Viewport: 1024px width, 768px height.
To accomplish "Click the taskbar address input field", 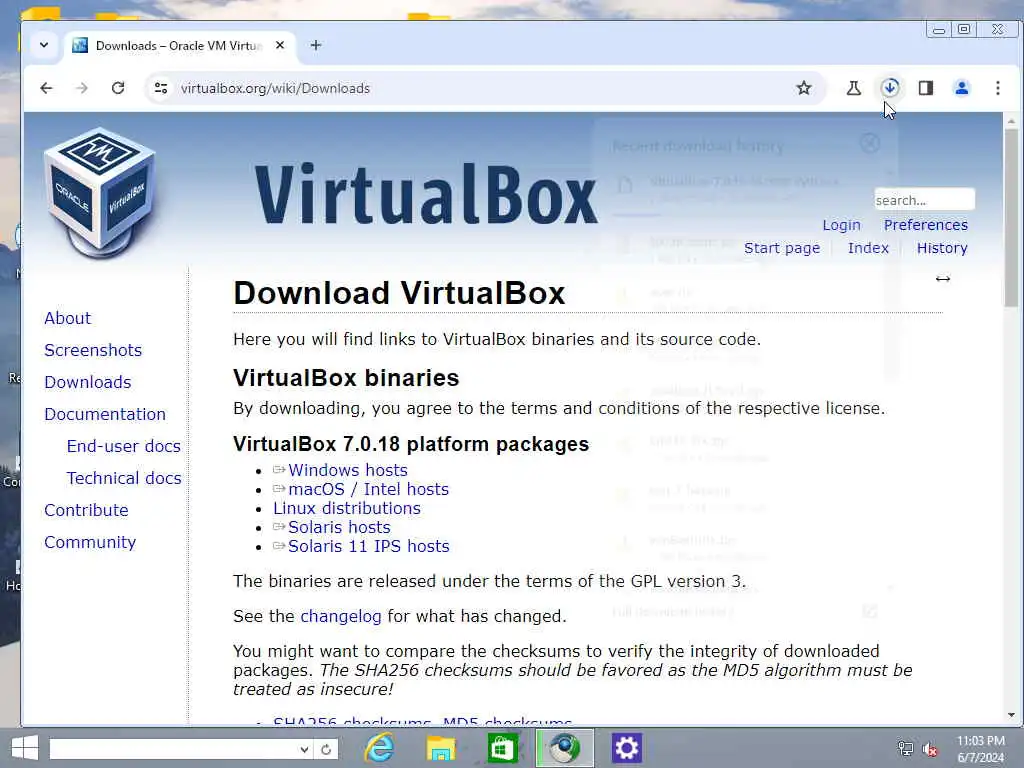I will (x=173, y=749).
